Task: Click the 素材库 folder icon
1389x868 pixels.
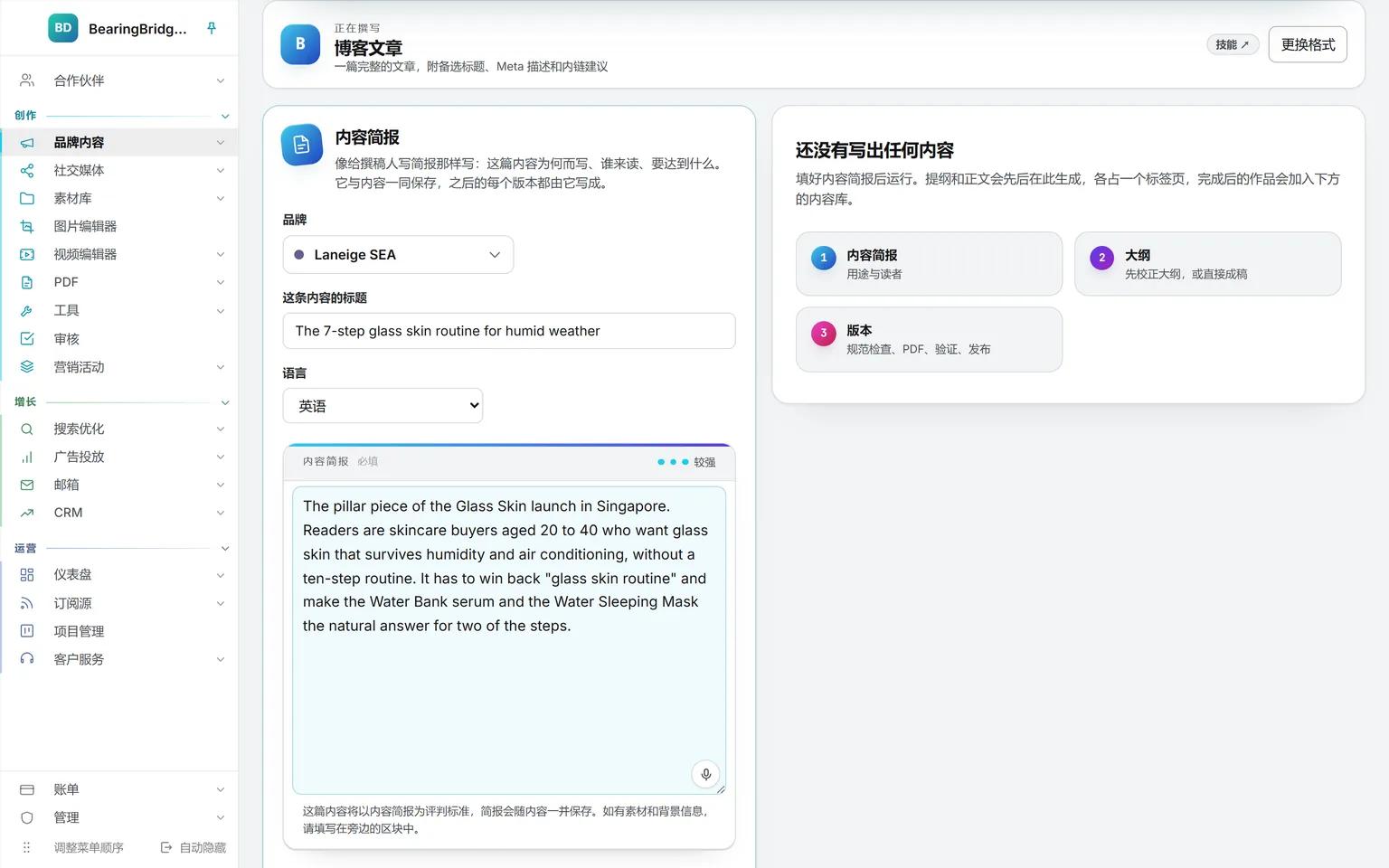Action: point(27,198)
